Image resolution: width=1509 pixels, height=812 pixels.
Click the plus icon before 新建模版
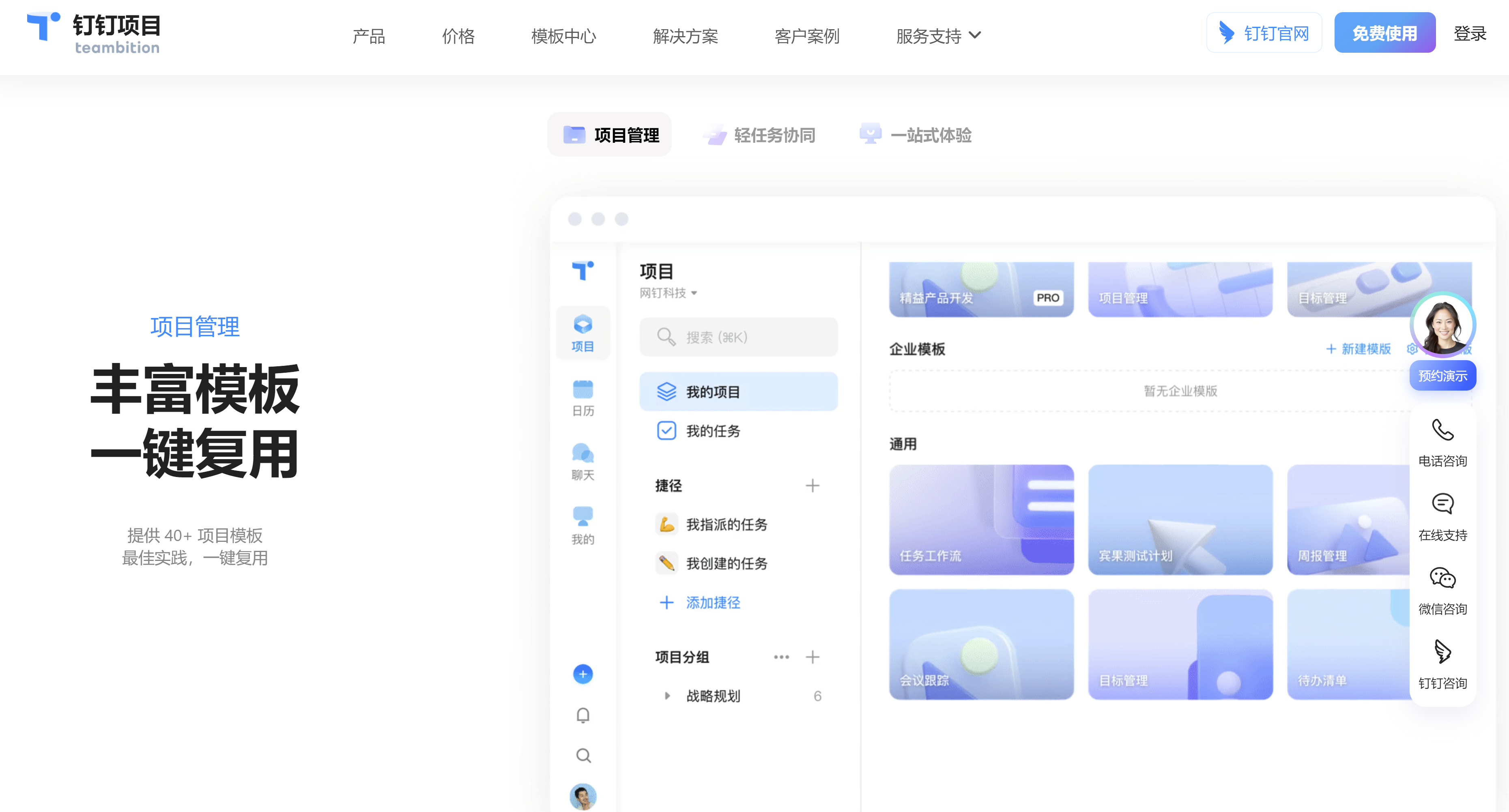(x=1331, y=349)
